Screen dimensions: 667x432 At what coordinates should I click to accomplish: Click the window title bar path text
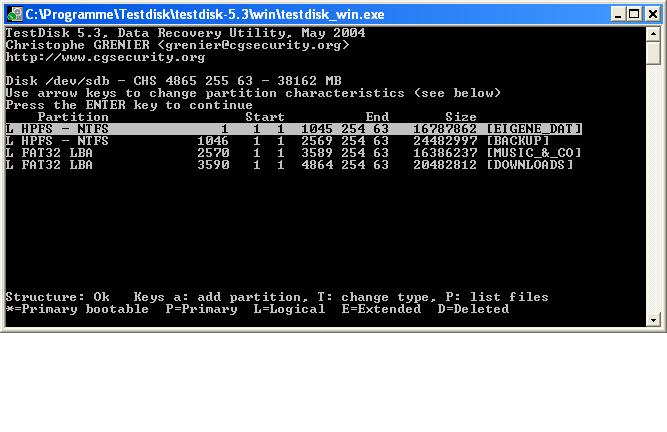pos(205,14)
